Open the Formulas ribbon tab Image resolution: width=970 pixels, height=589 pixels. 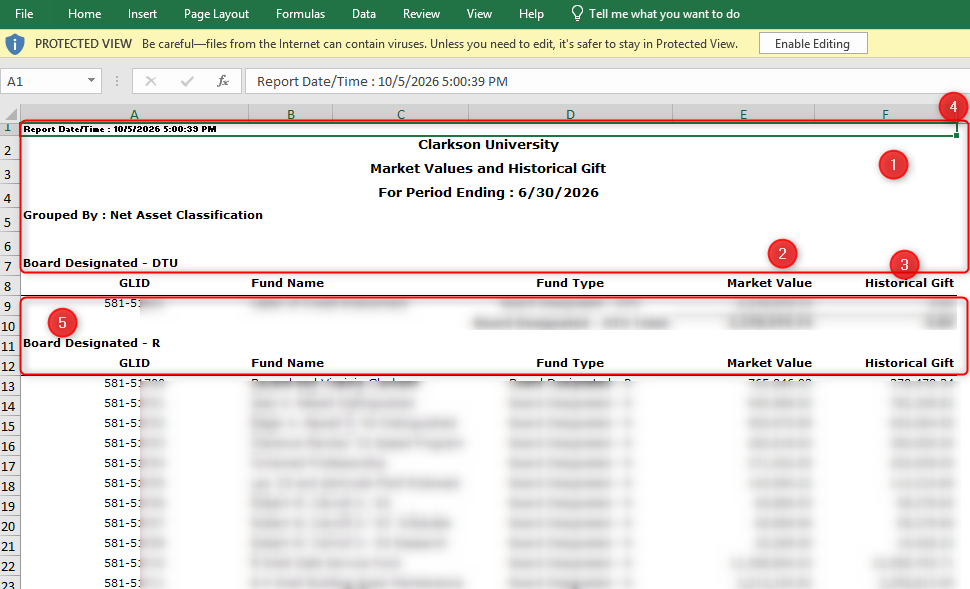tap(300, 14)
